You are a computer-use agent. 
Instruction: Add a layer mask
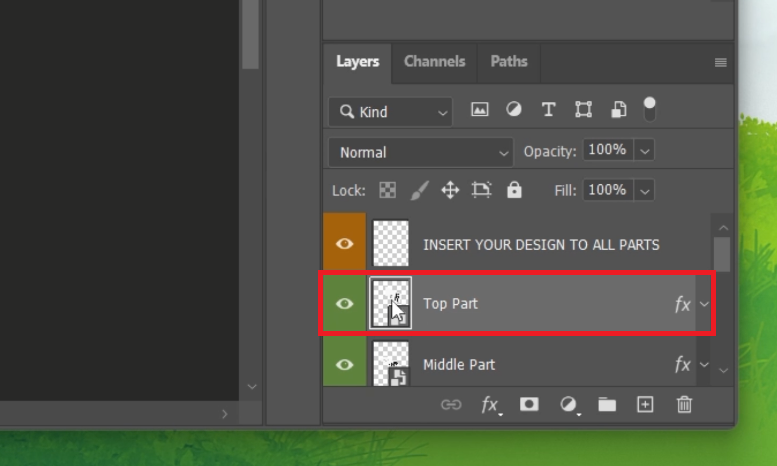click(529, 404)
